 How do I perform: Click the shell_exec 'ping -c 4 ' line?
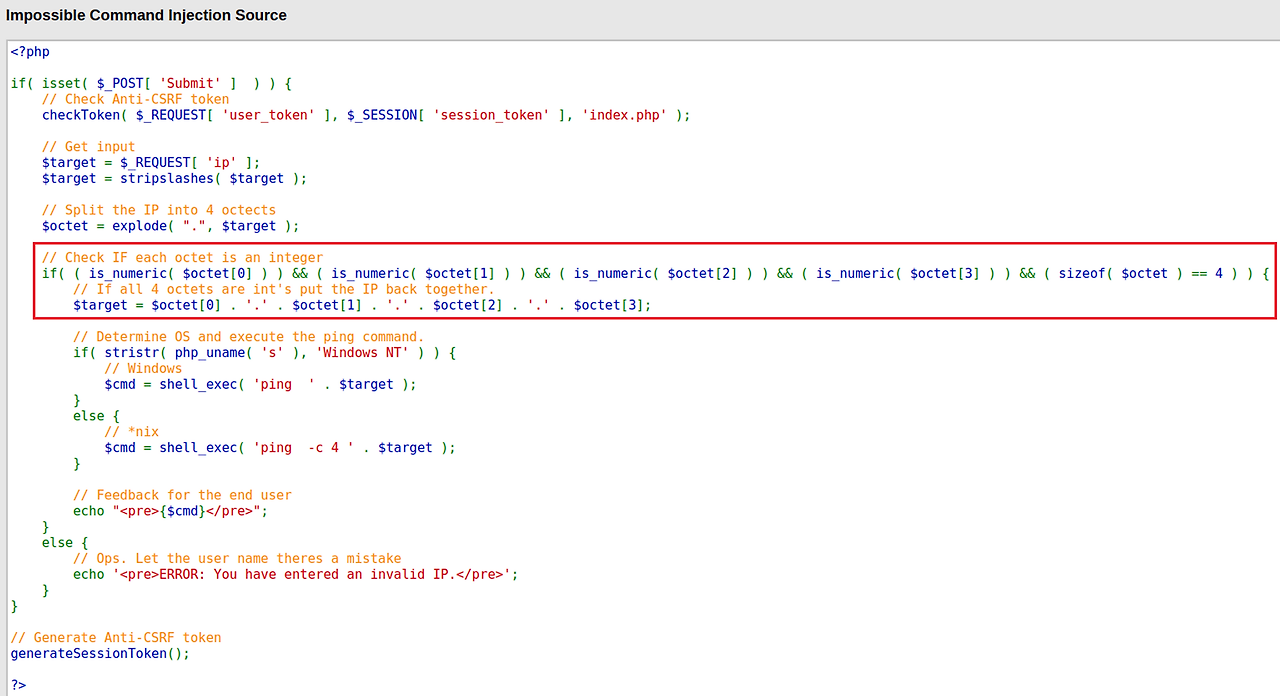[280, 448]
